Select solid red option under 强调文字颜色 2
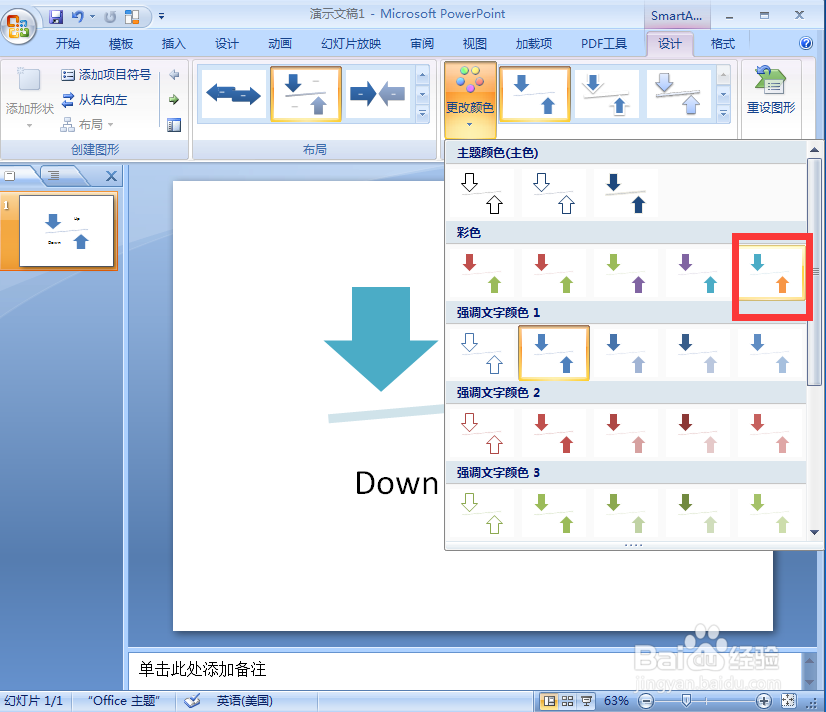Screen dimensions: 826x712 pyautogui.click(x=554, y=433)
